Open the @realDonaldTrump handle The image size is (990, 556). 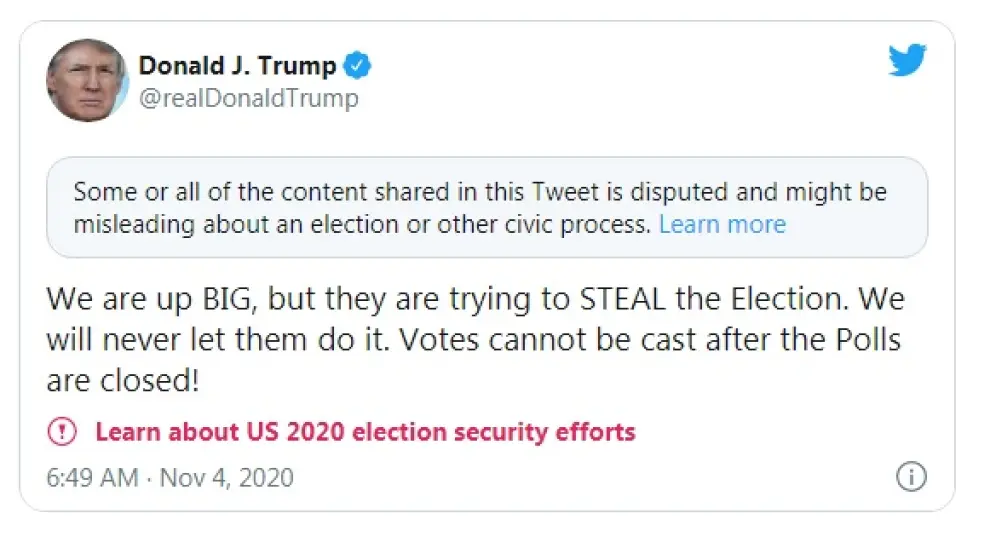tap(248, 98)
